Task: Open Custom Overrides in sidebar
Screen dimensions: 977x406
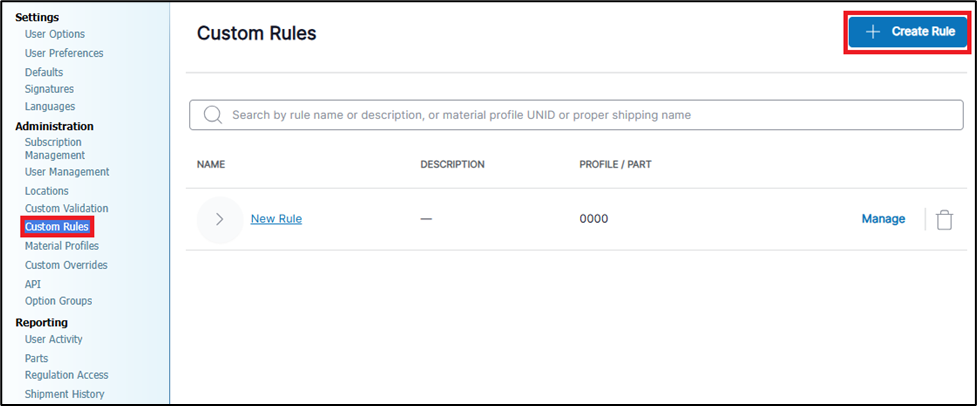Action: (x=66, y=265)
